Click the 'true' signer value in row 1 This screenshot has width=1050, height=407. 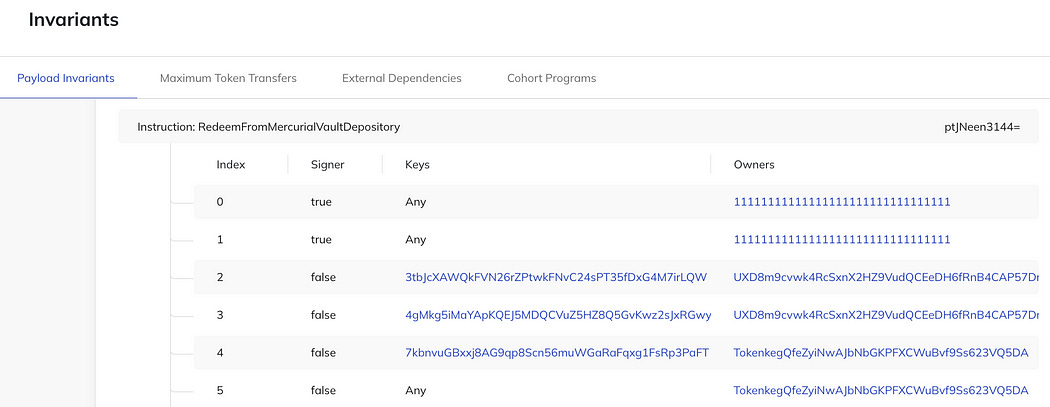coord(321,239)
